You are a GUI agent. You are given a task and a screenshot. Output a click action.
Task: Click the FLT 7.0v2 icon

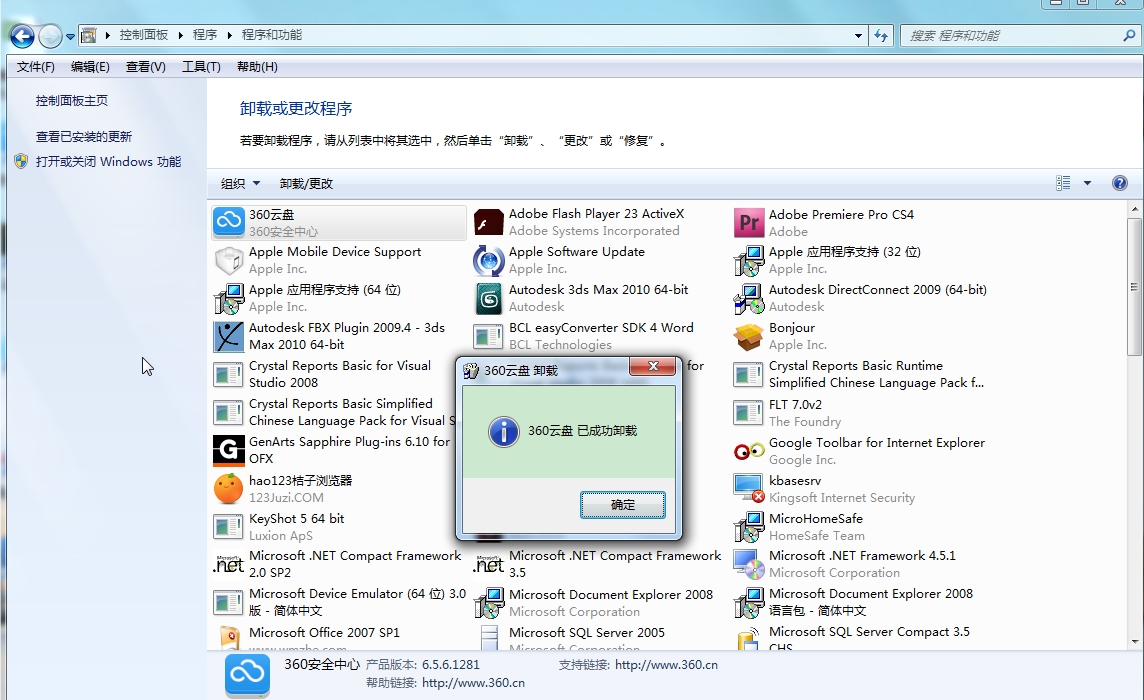pos(748,412)
